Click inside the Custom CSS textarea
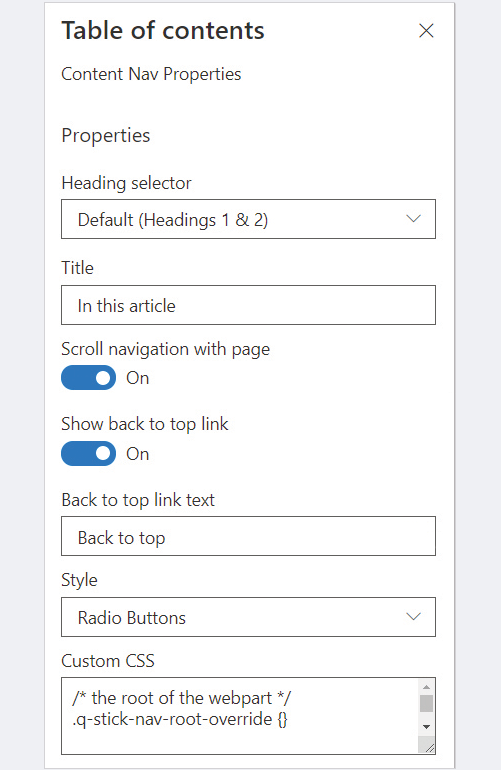Image resolution: width=501 pixels, height=770 pixels. pos(240,716)
